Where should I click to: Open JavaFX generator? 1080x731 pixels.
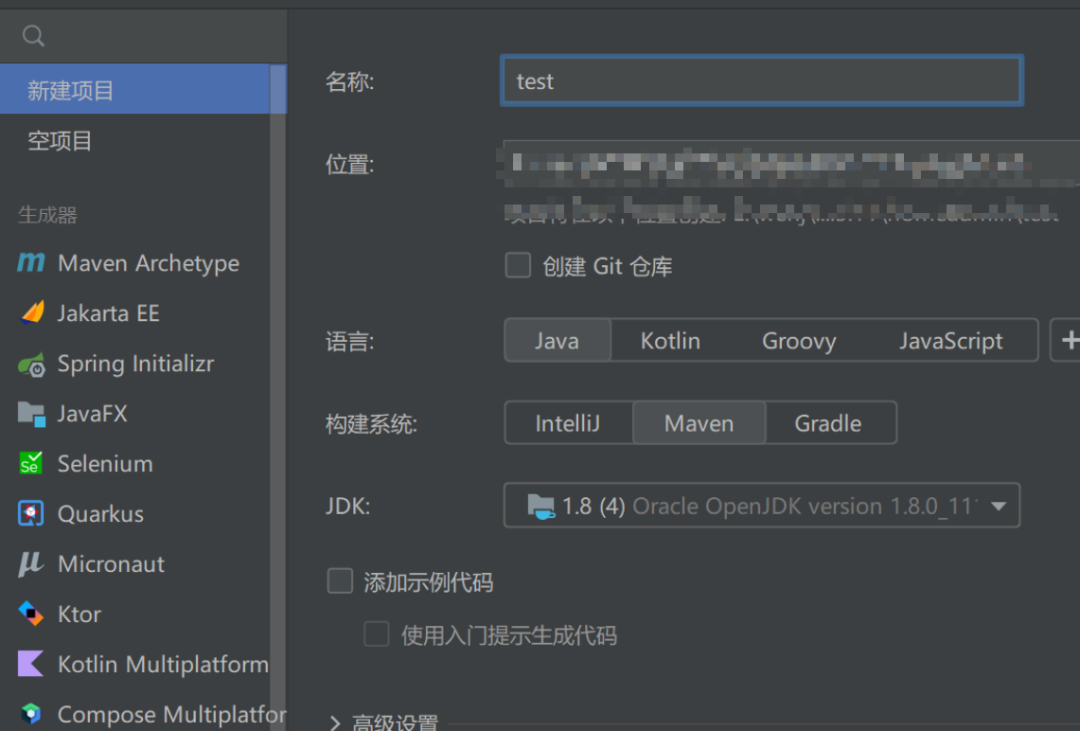pos(135,413)
